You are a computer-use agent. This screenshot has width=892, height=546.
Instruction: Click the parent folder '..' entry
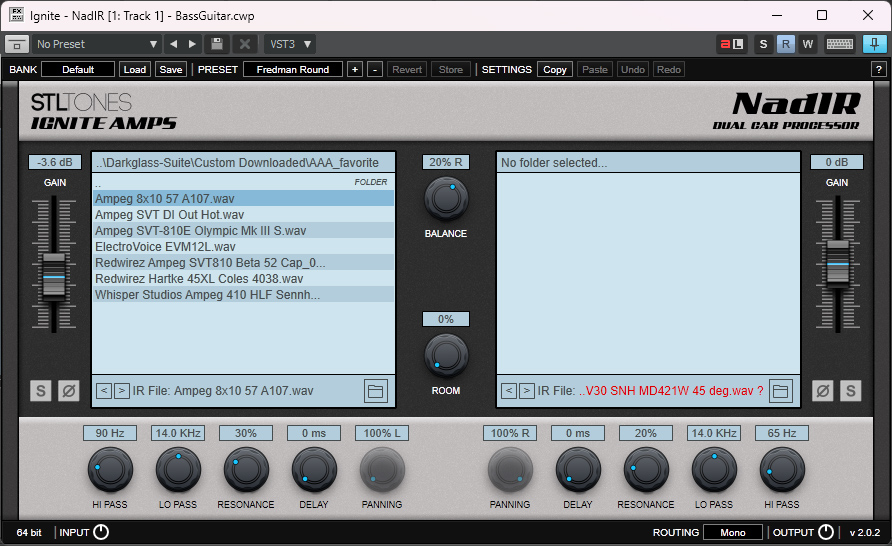(243, 183)
